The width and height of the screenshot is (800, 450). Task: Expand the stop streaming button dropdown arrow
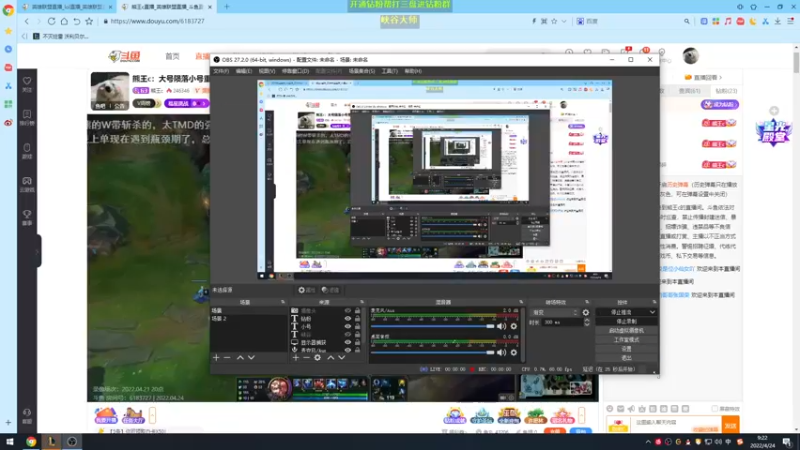click(652, 312)
